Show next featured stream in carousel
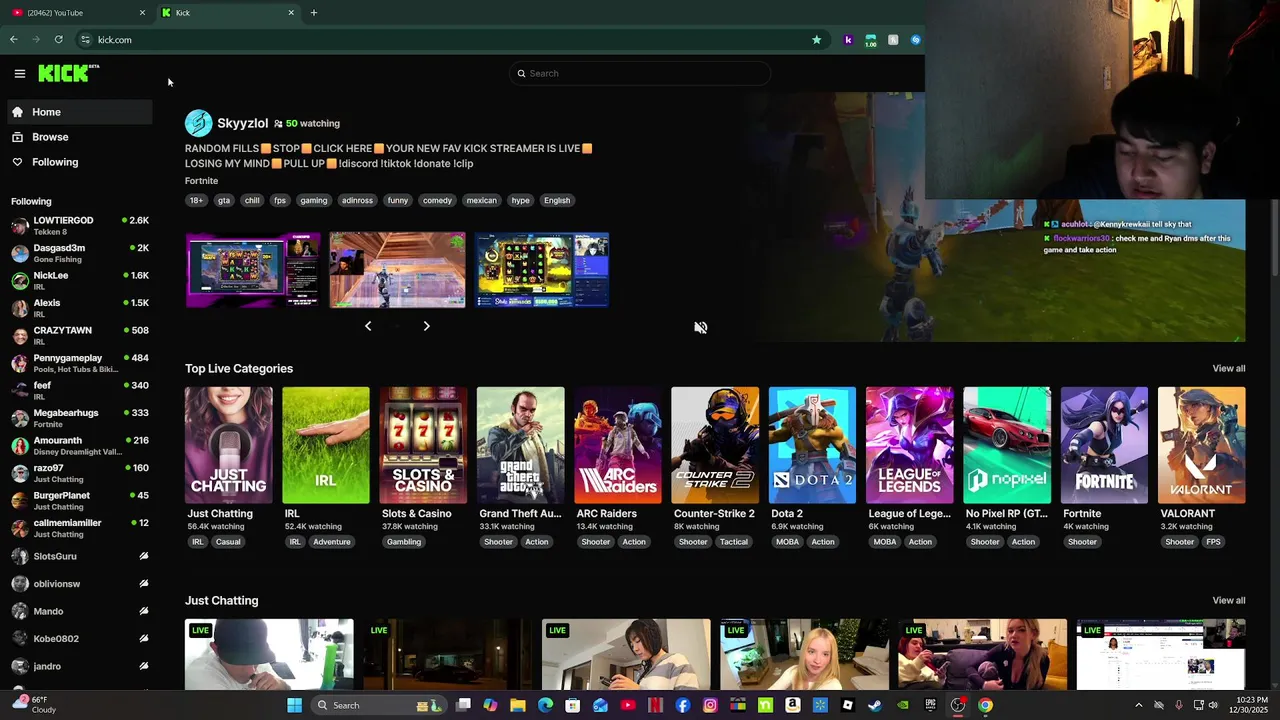The width and height of the screenshot is (1280, 720). (426, 326)
